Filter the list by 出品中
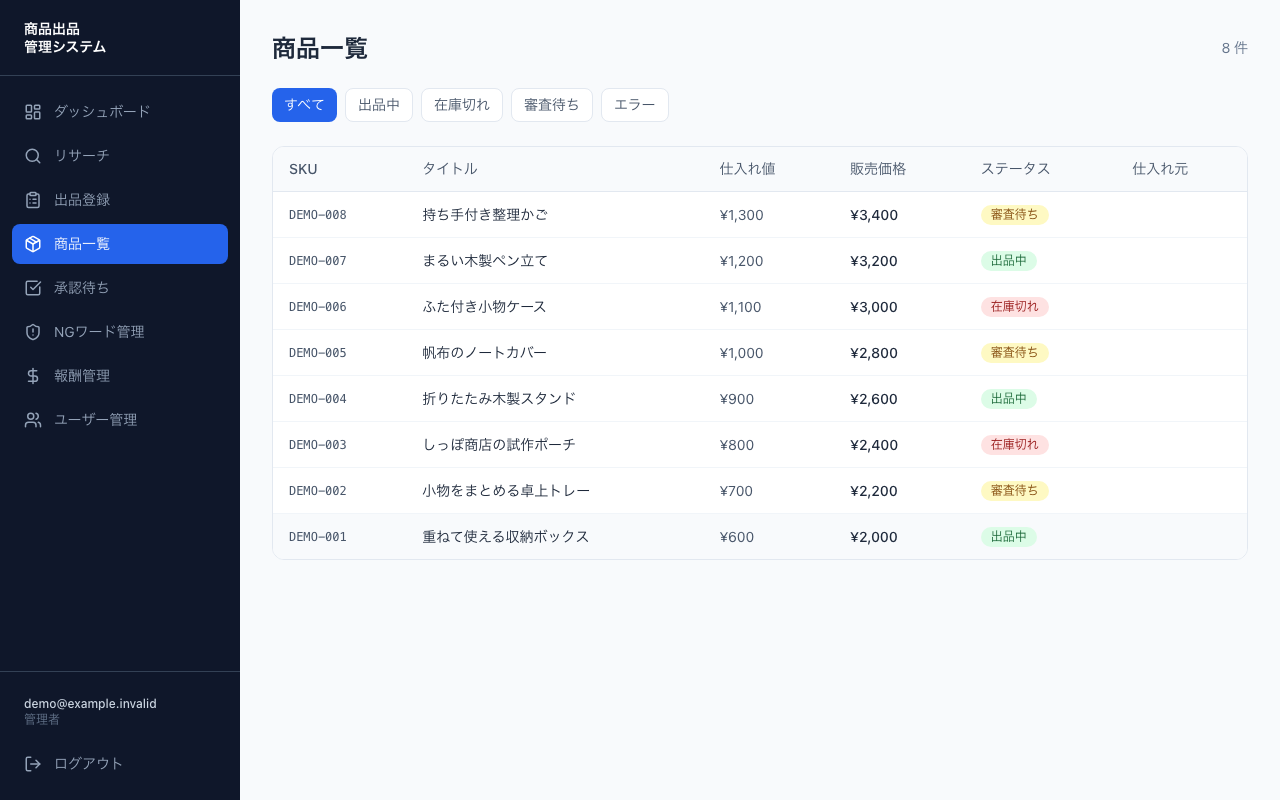1280x800 pixels. tap(379, 105)
